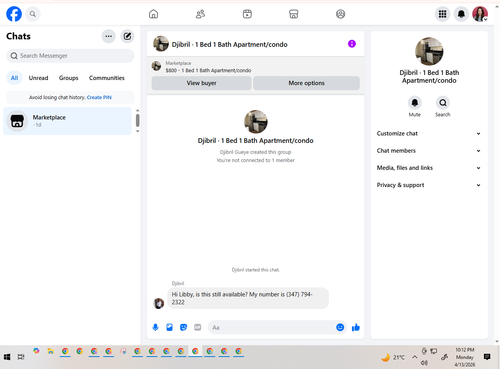The image size is (500, 369).
Task: Choose a GIF icon
Action: coord(198,327)
